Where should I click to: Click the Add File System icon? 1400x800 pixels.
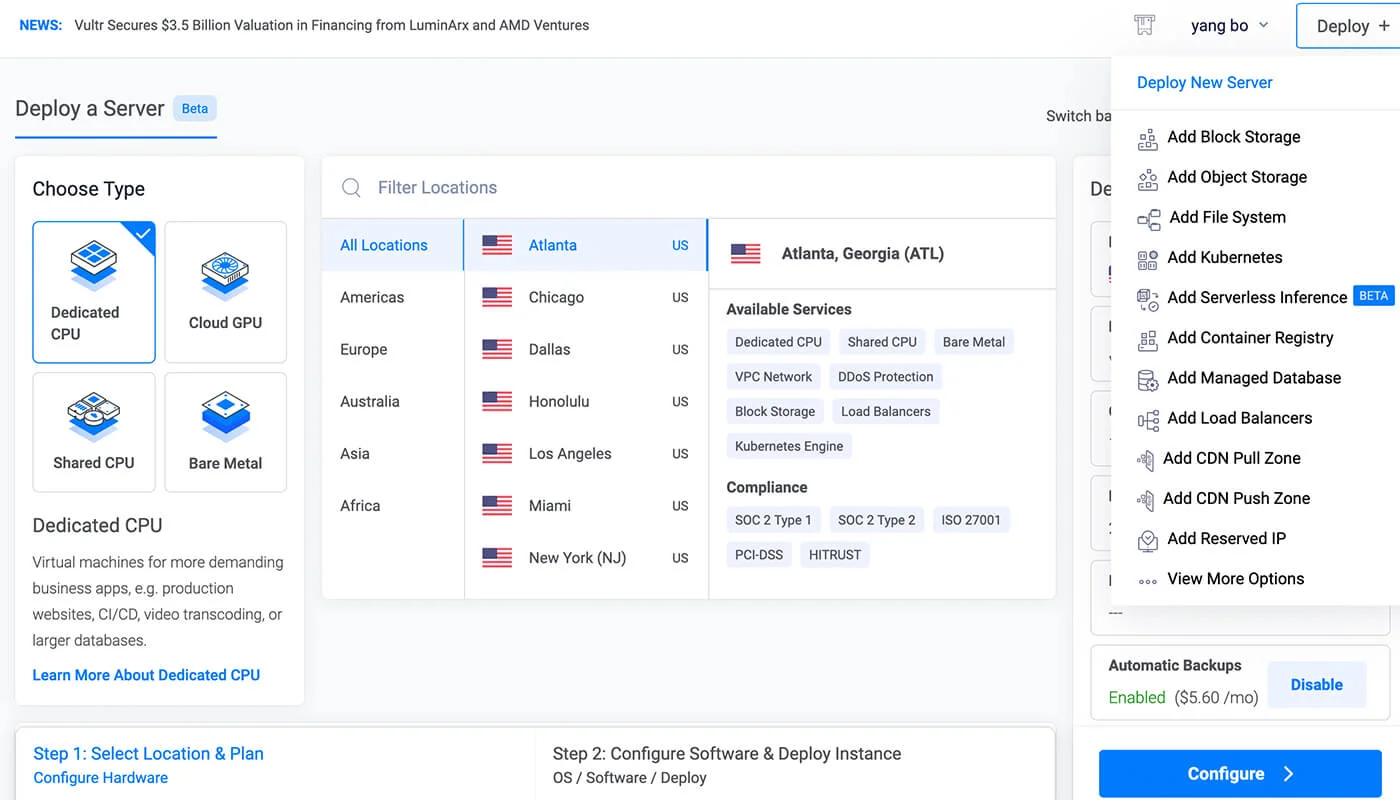tap(1149, 218)
